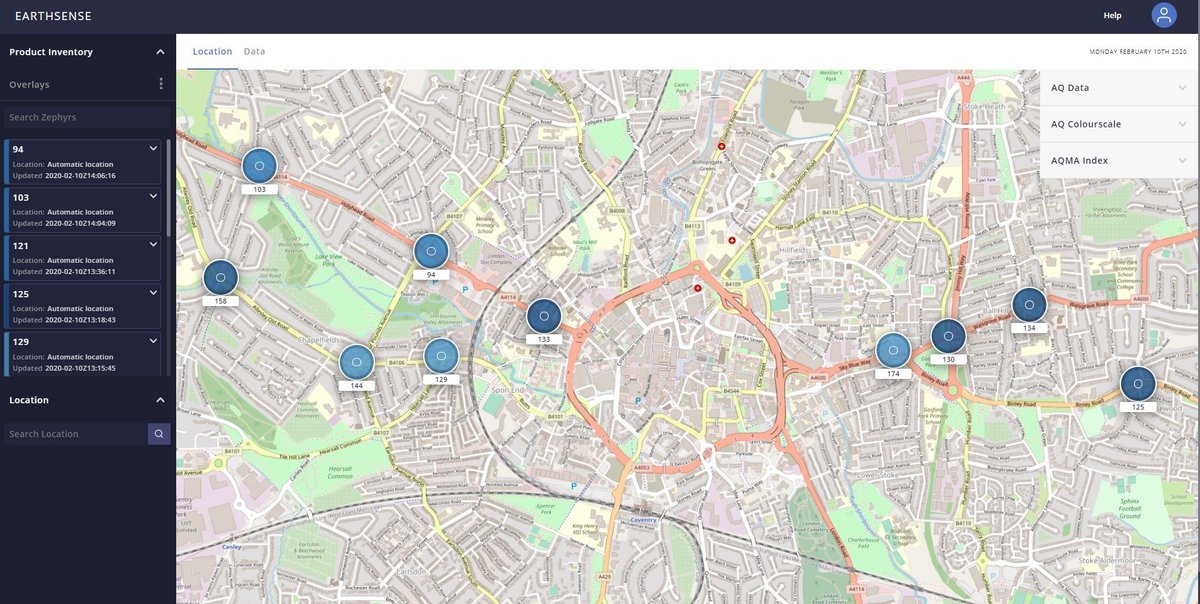Collapse the Product Inventory section
This screenshot has height=604, width=1200.
click(x=160, y=52)
